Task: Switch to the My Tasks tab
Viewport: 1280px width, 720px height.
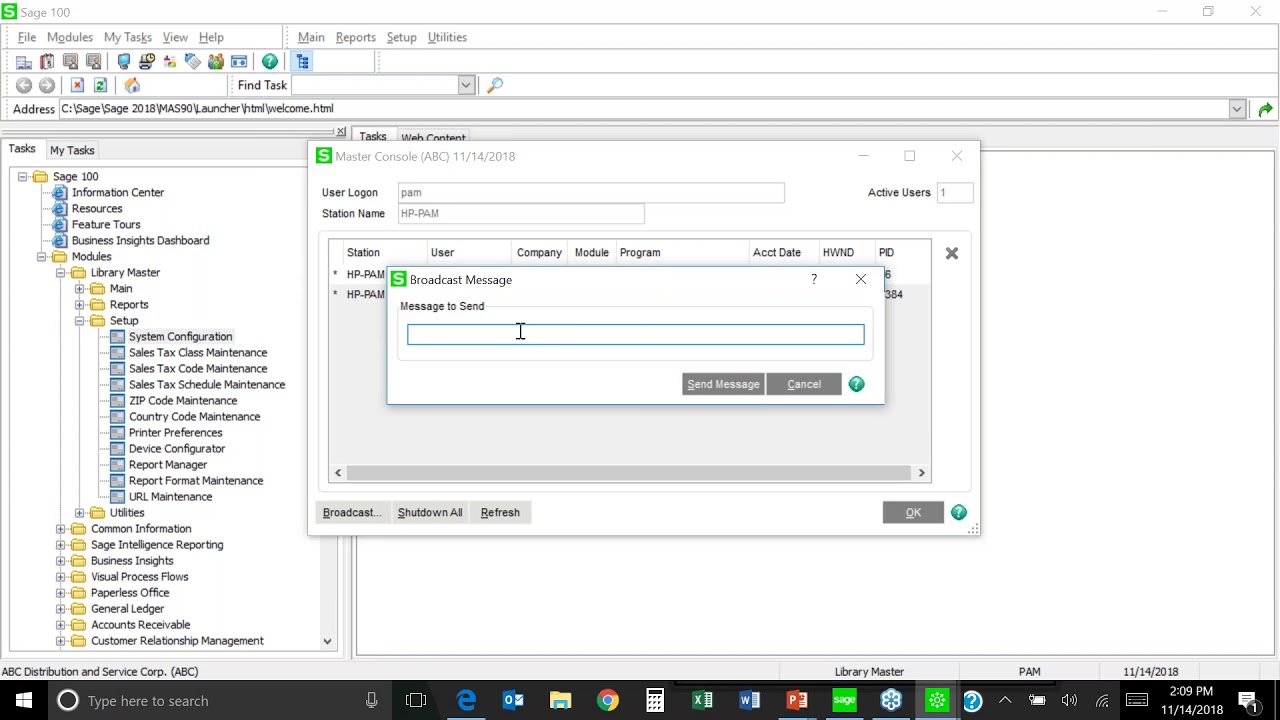Action: [x=72, y=150]
